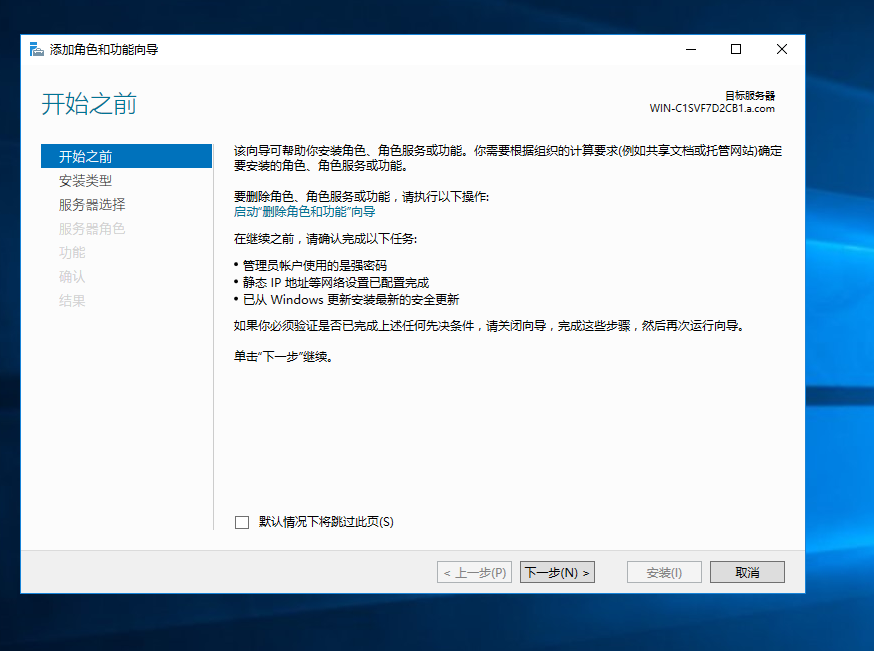Viewport: 874px width, 651px height.
Task: Click the 开始之前 page heading
Action: coord(89,104)
